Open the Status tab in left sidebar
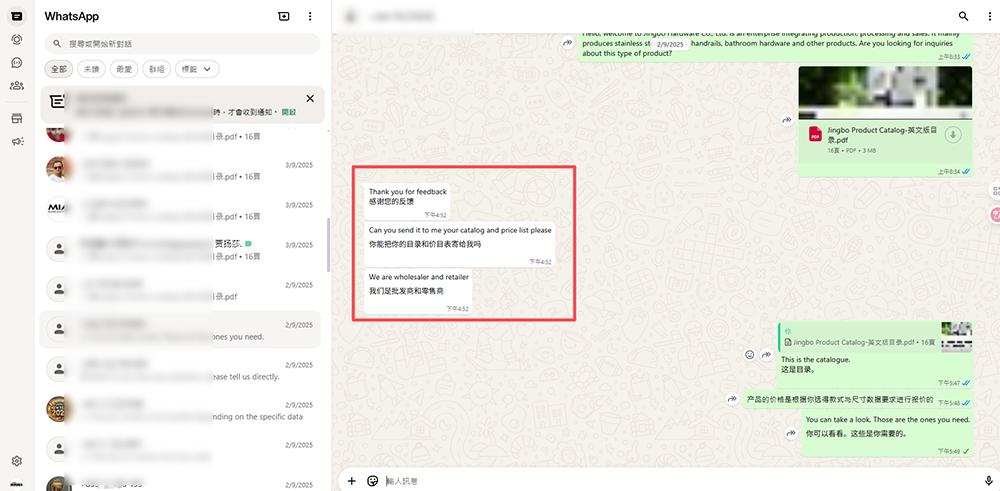The image size is (1000, 491). coord(17,39)
